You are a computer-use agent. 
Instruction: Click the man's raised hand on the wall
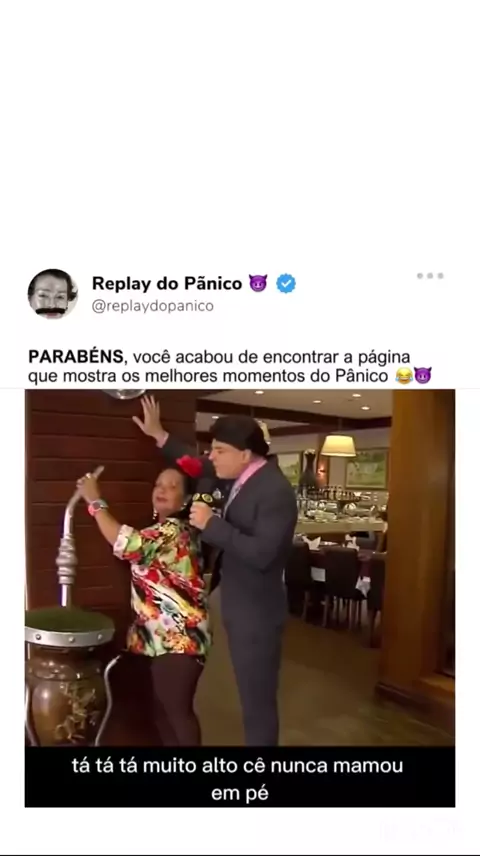tap(149, 418)
